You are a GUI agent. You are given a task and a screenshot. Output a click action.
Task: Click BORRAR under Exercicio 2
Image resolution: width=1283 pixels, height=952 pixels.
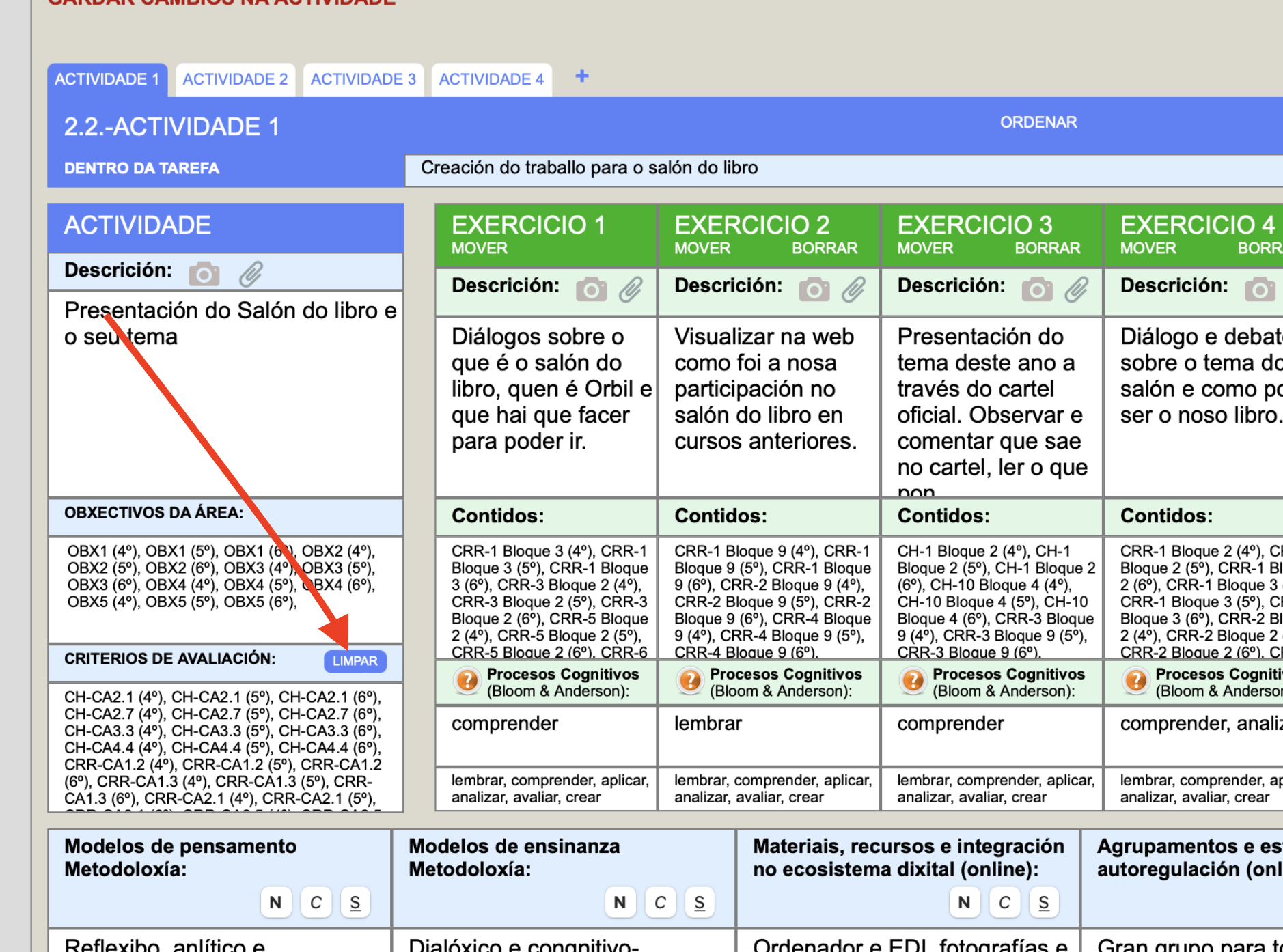(825, 249)
